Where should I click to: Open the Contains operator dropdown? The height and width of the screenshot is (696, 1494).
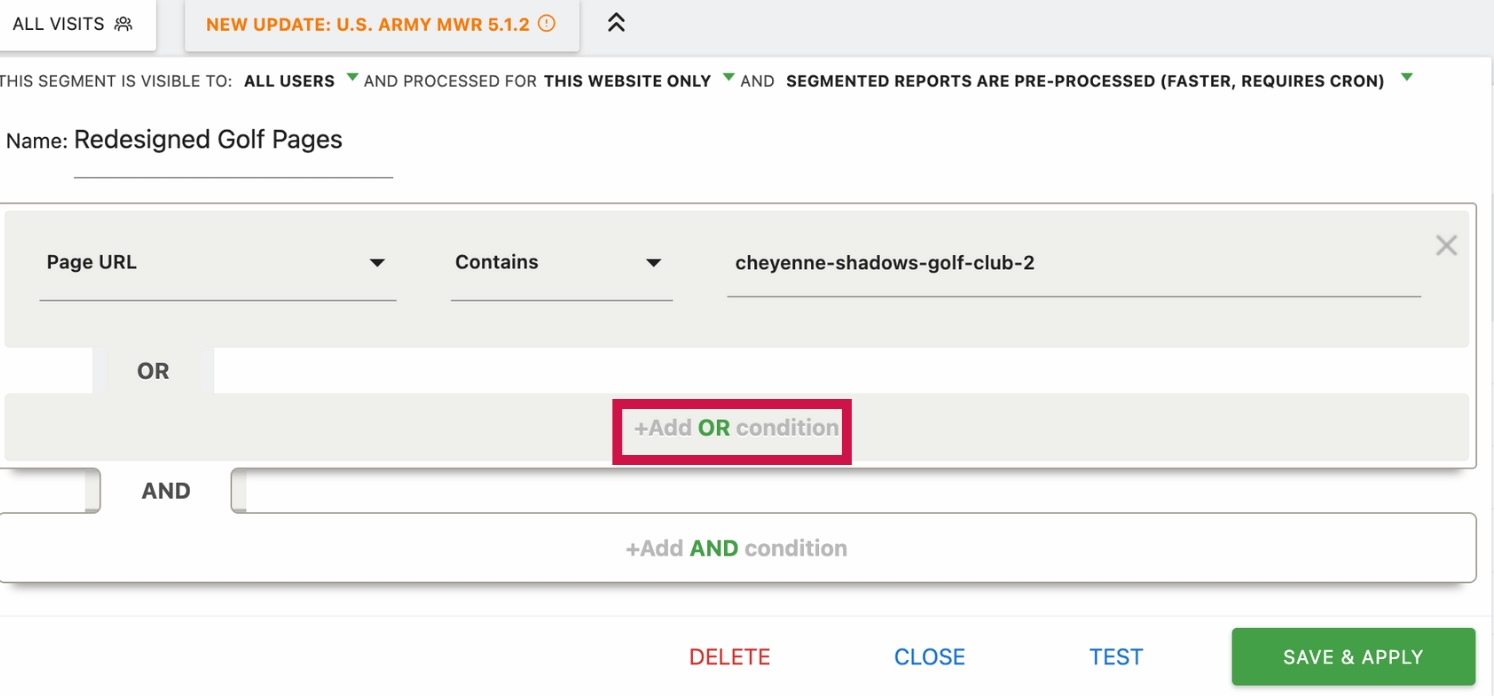pos(561,263)
